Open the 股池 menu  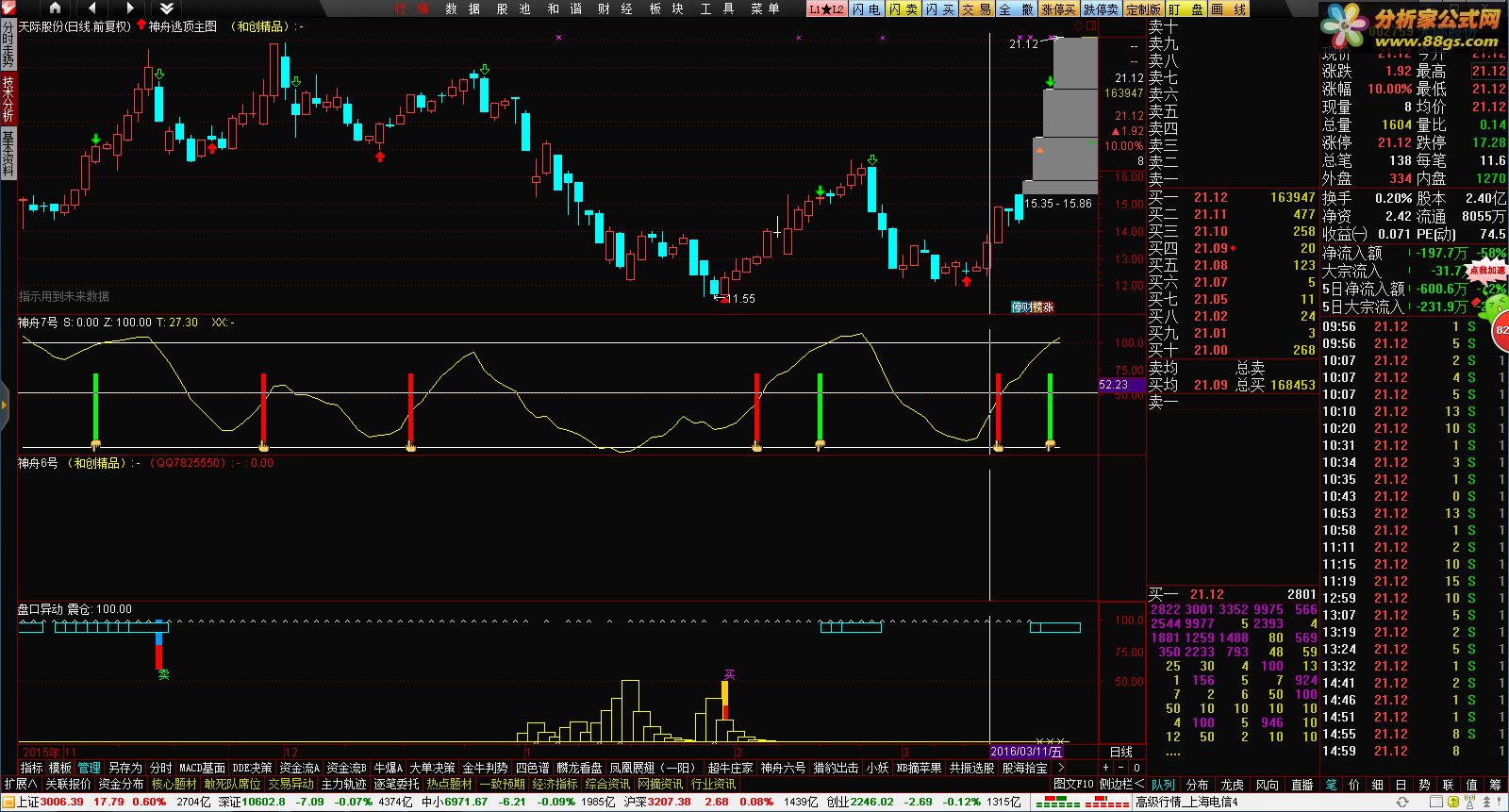pos(513,8)
